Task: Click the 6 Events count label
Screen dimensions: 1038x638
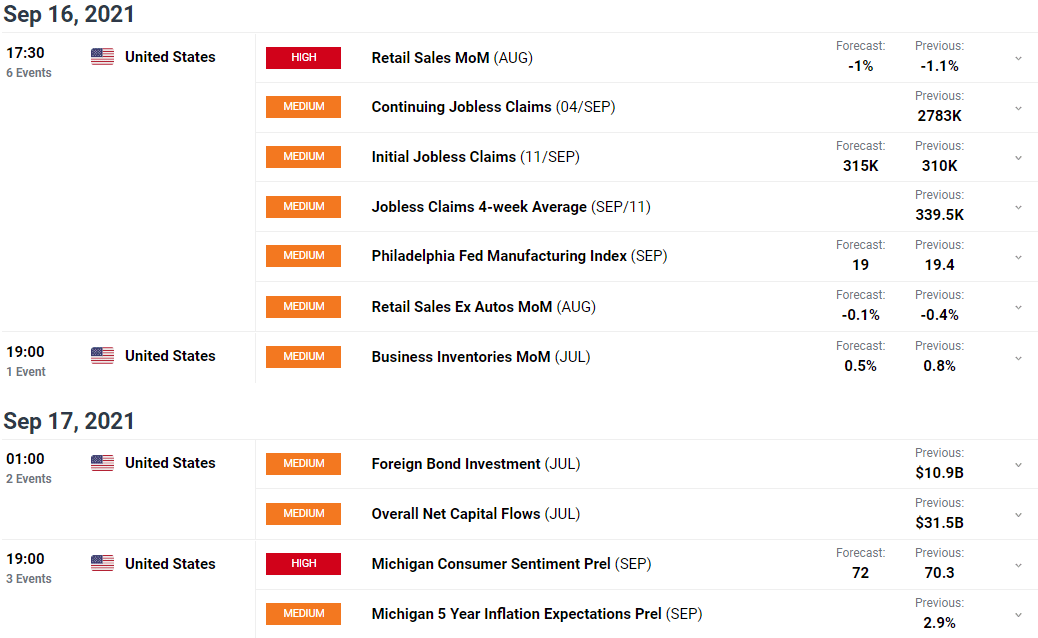Action: [x=28, y=73]
